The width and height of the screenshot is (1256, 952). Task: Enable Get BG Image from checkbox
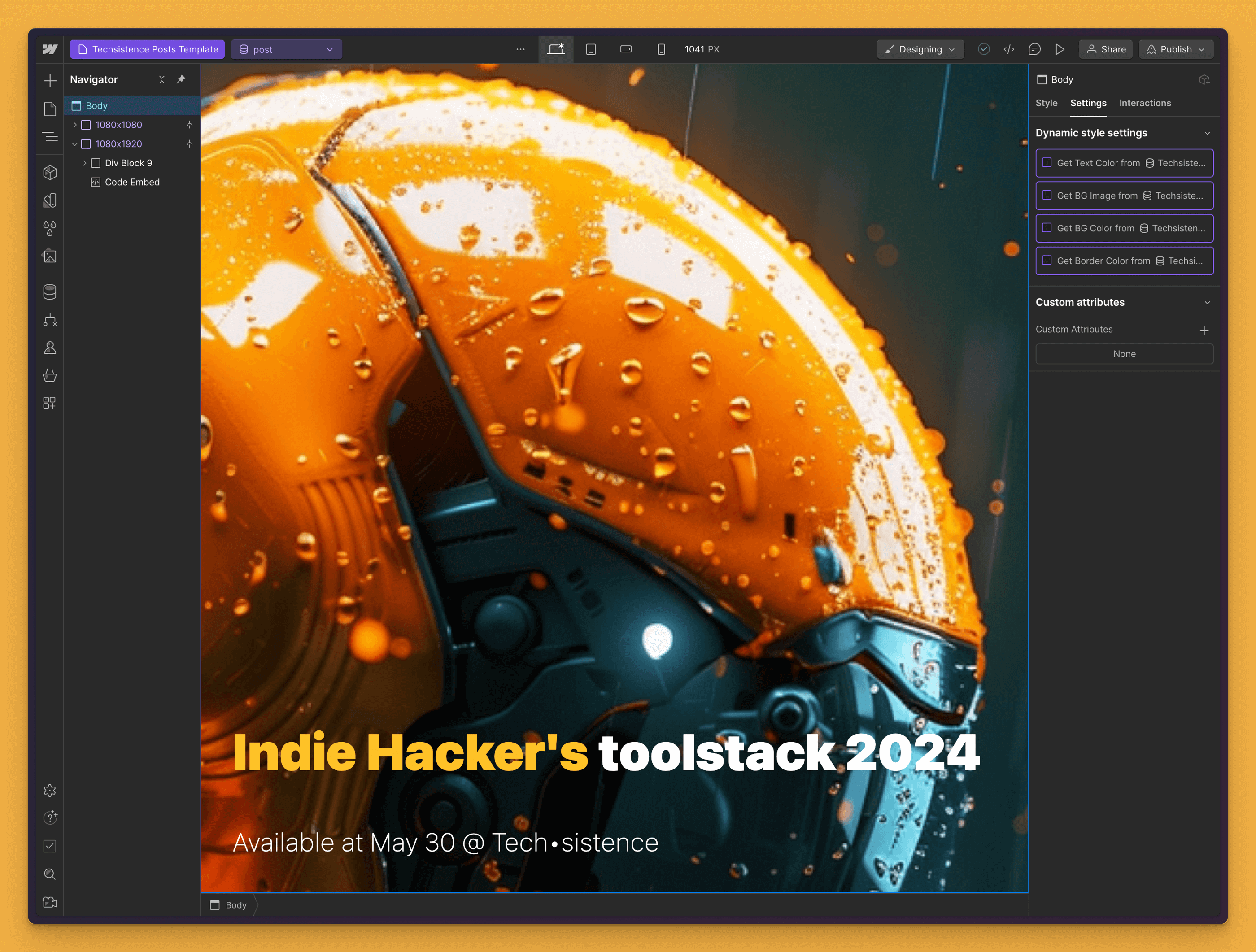pos(1047,195)
